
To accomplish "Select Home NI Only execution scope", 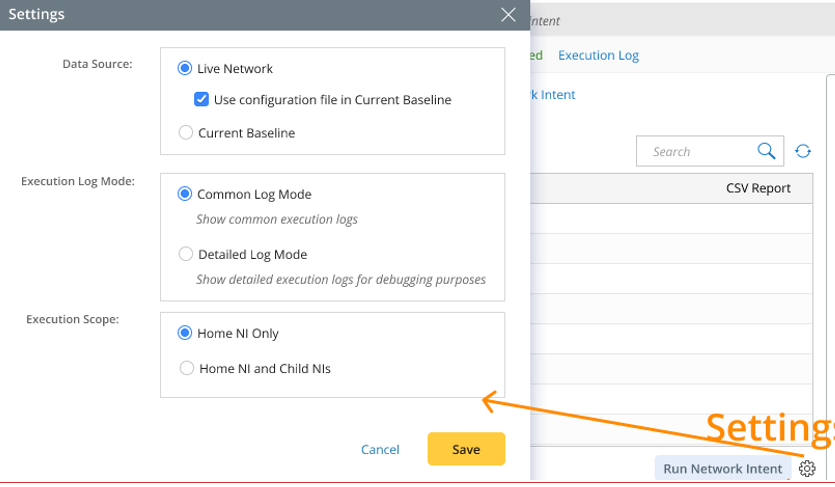I will coord(185,334).
